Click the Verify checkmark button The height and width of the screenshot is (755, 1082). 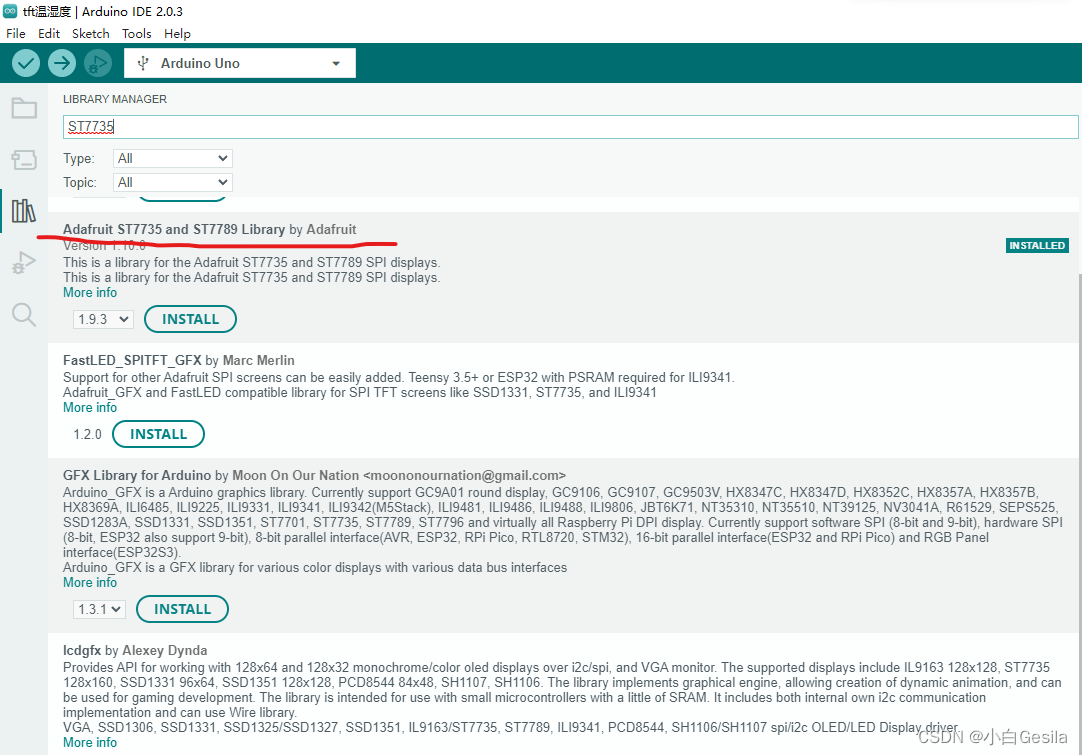(x=26, y=63)
